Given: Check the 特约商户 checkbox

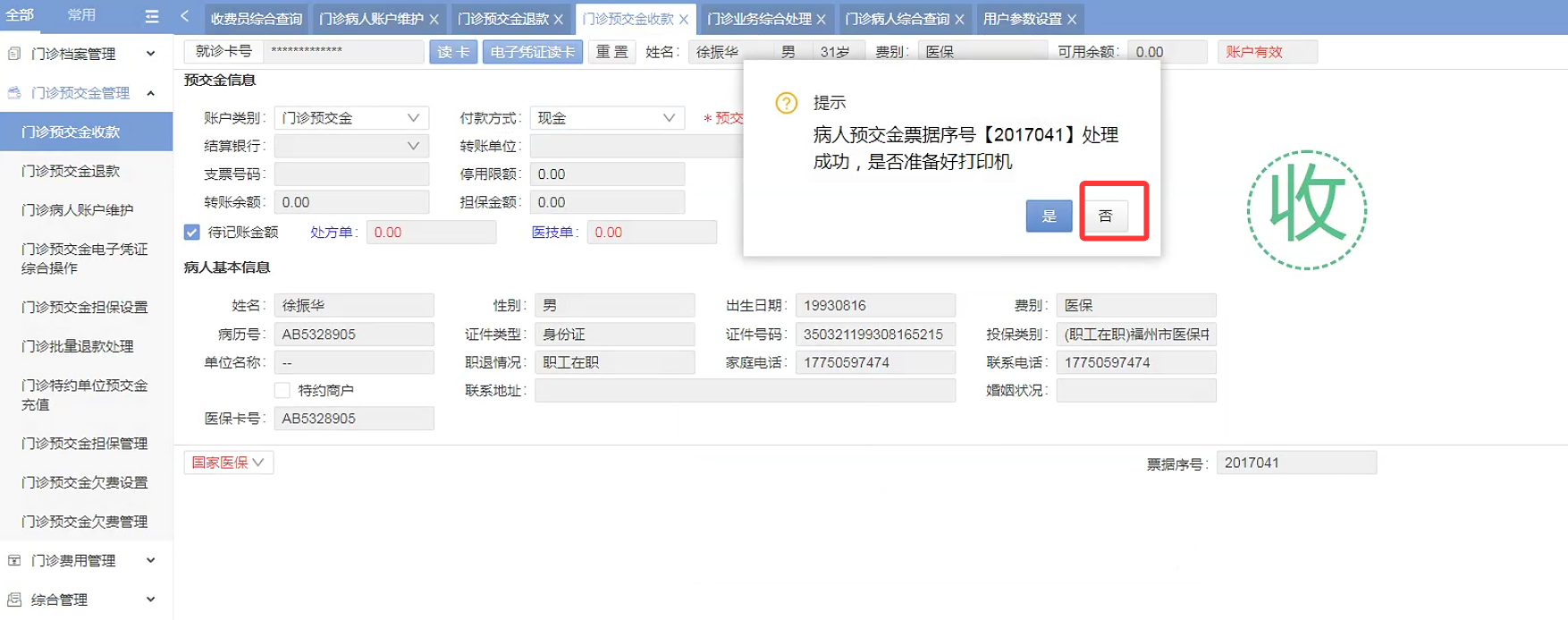Looking at the screenshot, I should coord(282,390).
